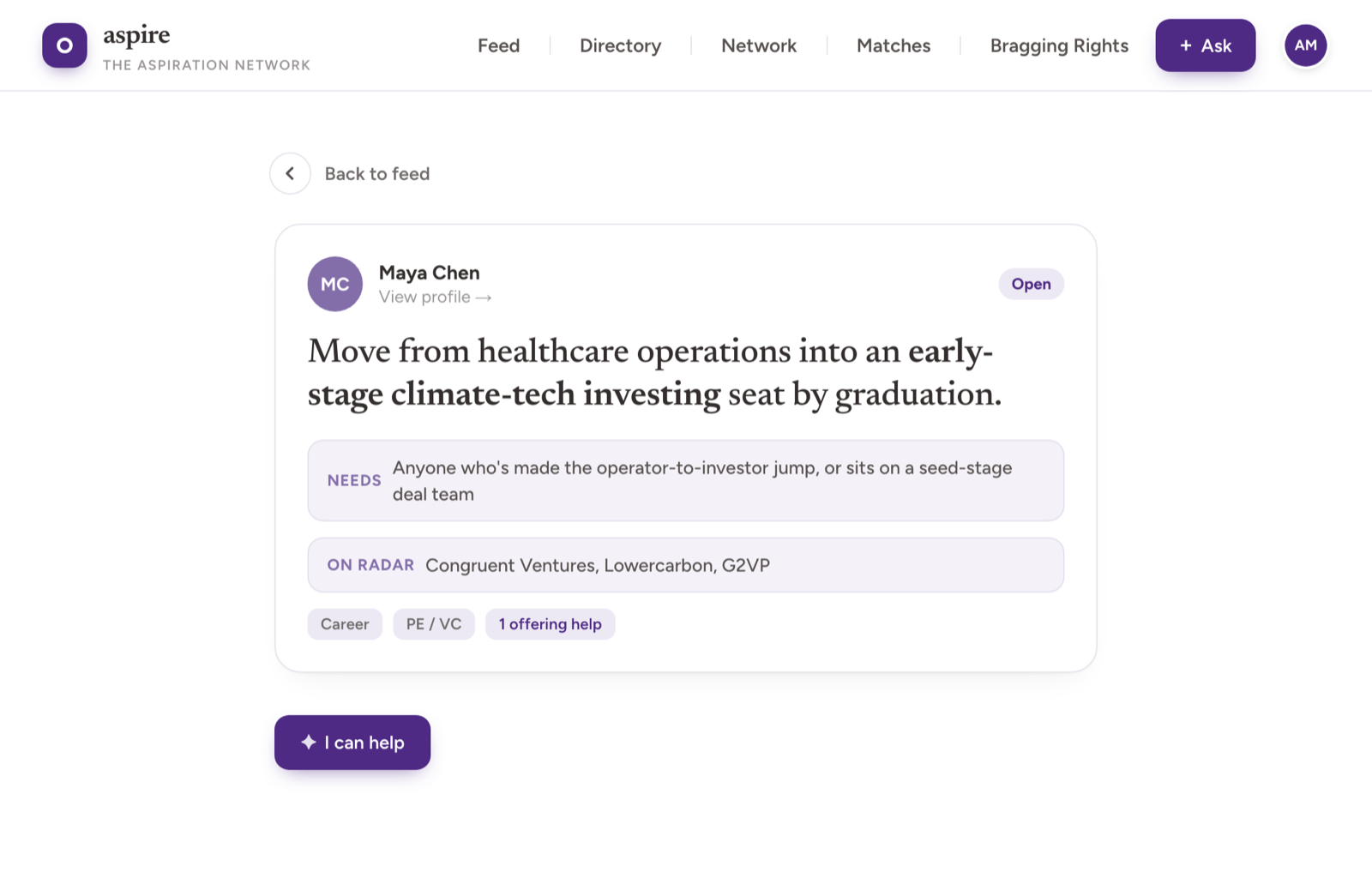Open the Matches page
The image size is (1372, 872).
click(x=894, y=45)
